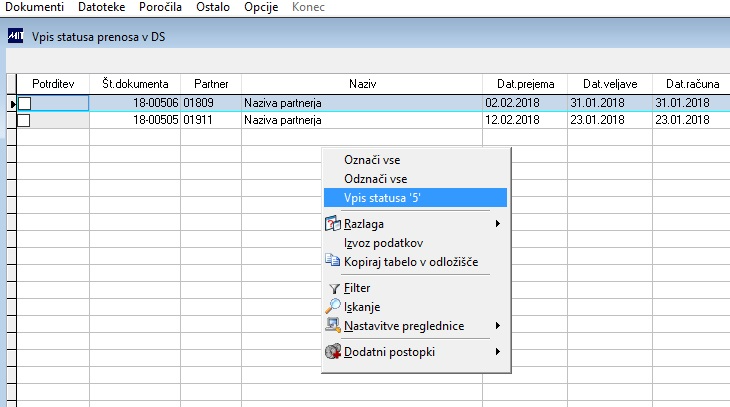730x407 pixels.
Task: Choose Odznači vse from context menu
Action: pyautogui.click(x=415, y=179)
